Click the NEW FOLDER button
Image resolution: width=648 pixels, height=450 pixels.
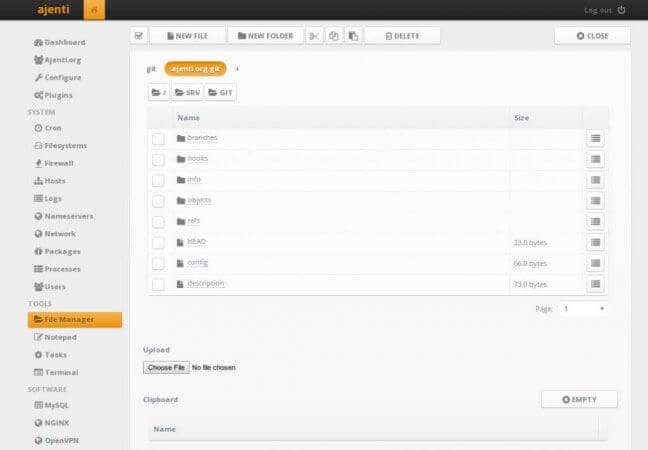tap(265, 36)
